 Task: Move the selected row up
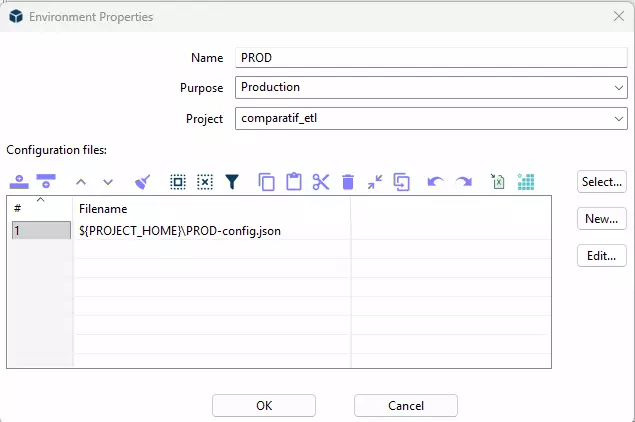pyautogui.click(x=81, y=182)
